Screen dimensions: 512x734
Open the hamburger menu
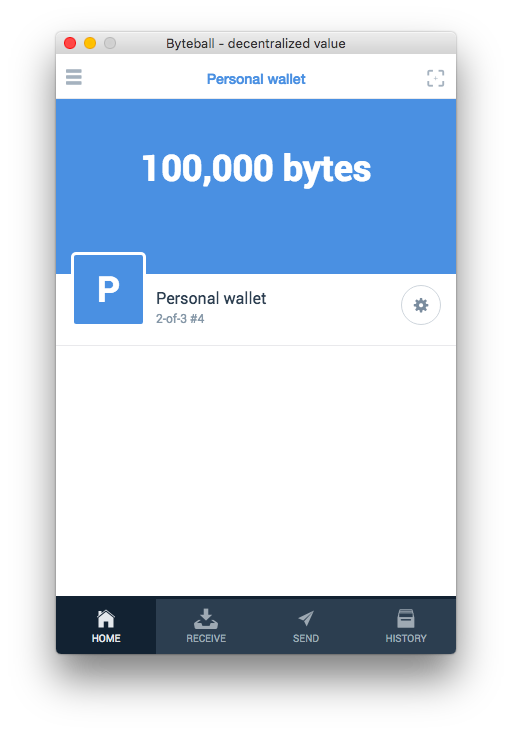pyautogui.click(x=73, y=77)
